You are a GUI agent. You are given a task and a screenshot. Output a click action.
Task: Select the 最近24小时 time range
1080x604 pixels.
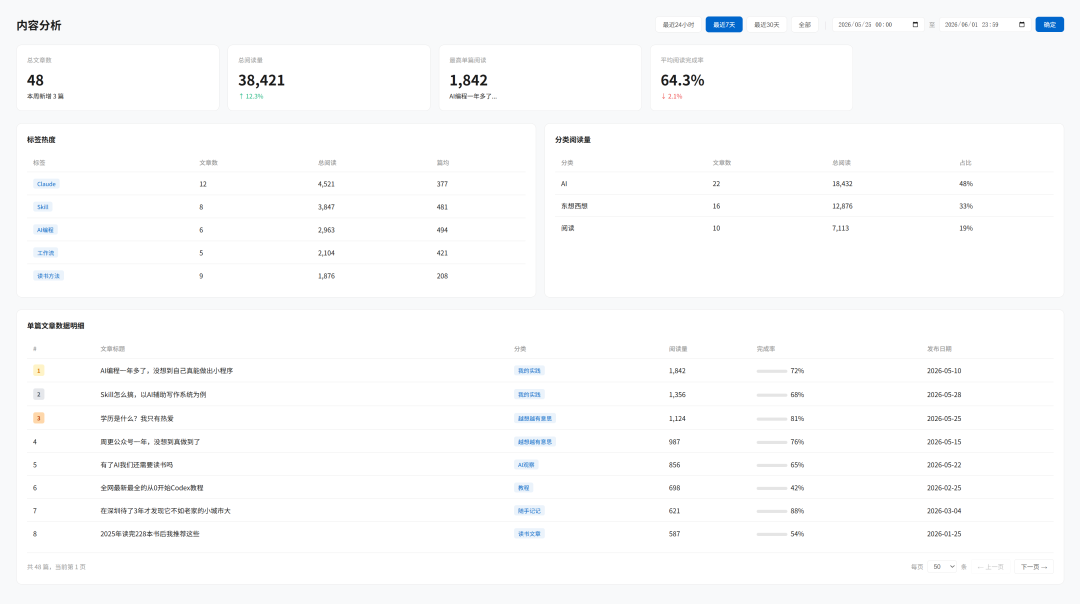coord(678,25)
